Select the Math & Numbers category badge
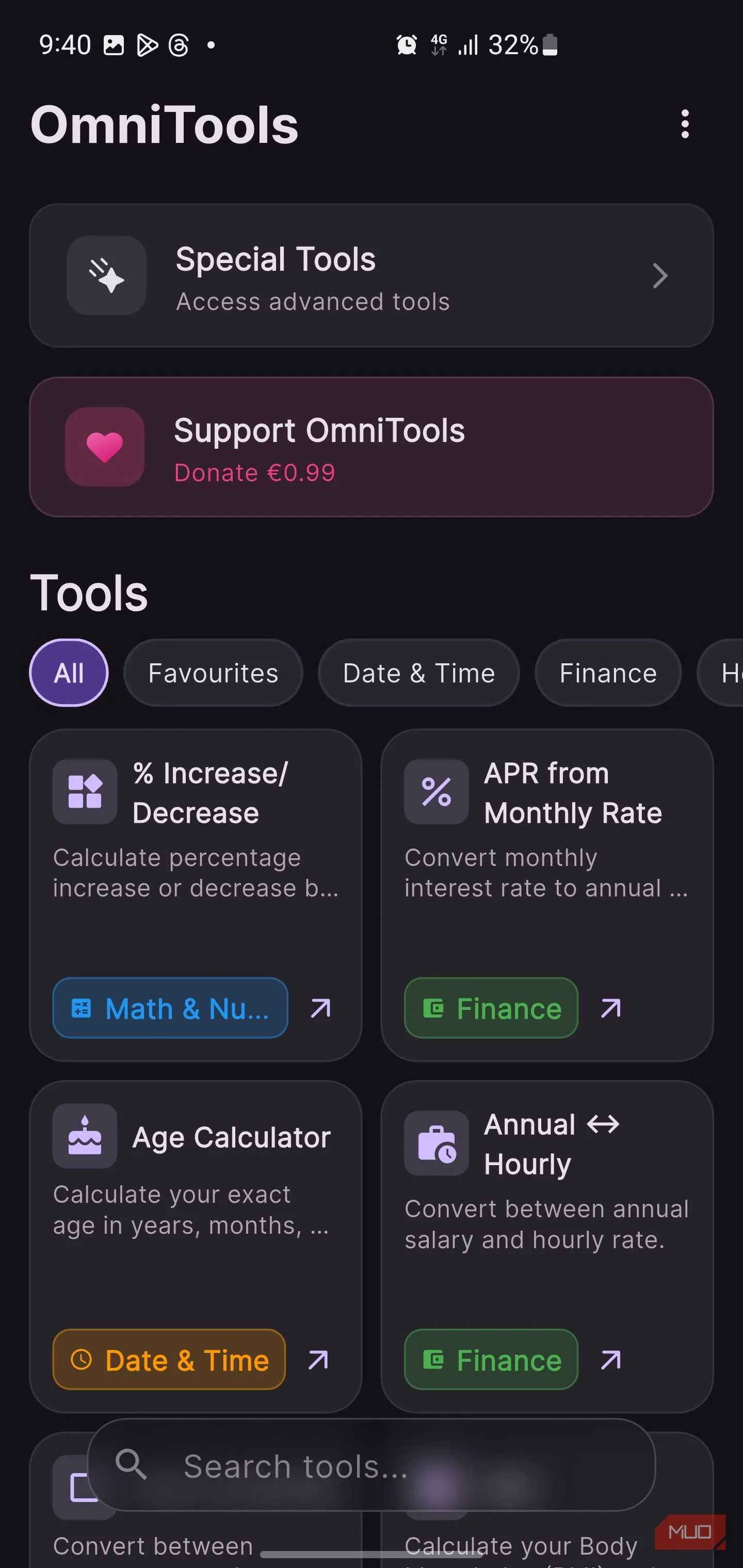 point(170,1008)
